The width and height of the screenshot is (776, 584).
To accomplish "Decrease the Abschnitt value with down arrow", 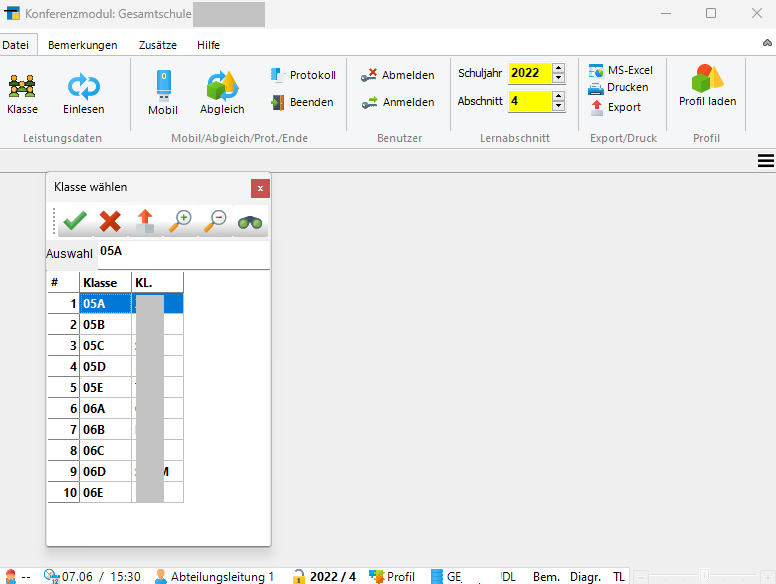I will [x=558, y=106].
